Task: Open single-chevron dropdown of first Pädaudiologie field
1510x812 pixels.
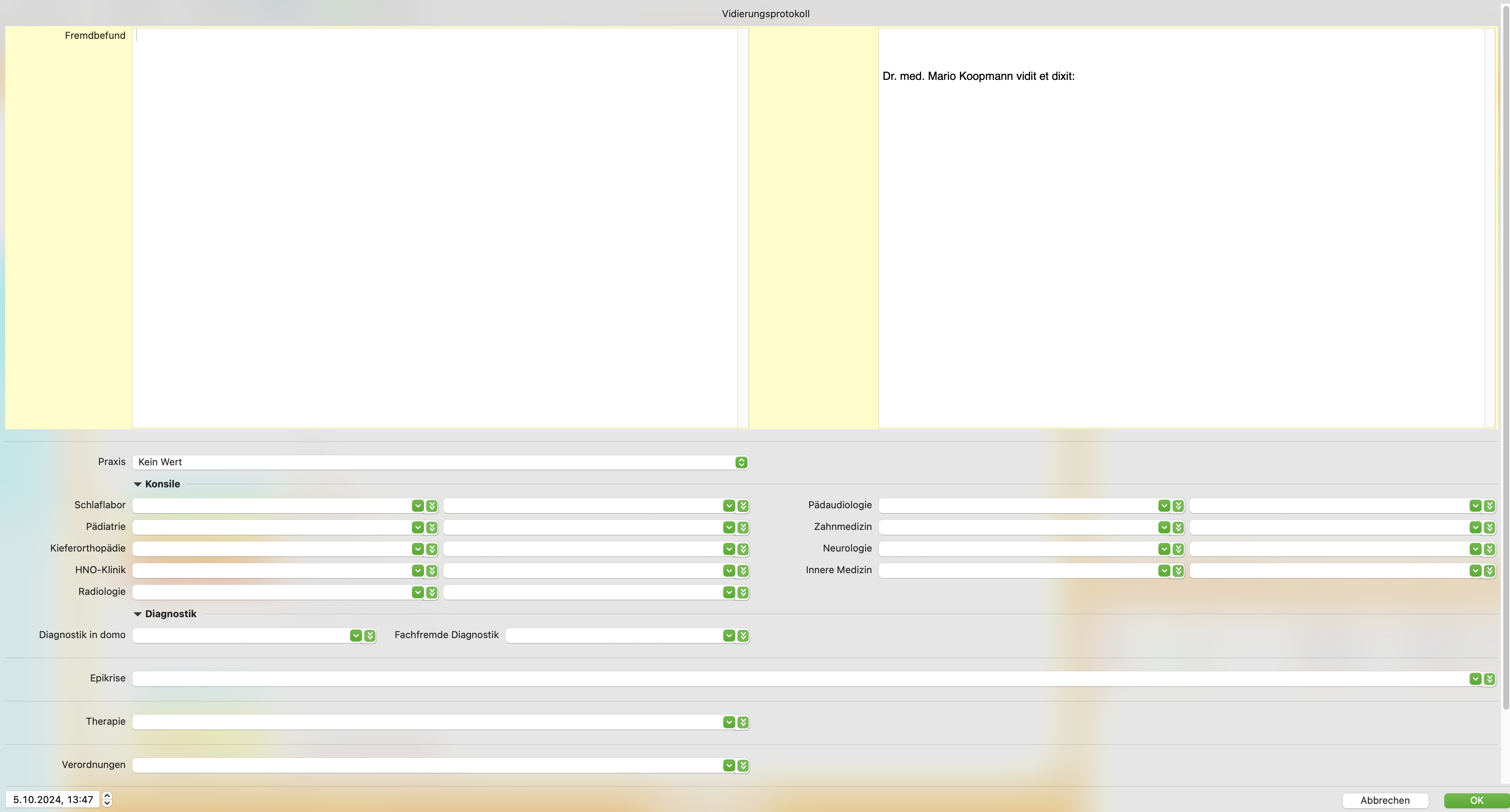Action: point(1164,505)
